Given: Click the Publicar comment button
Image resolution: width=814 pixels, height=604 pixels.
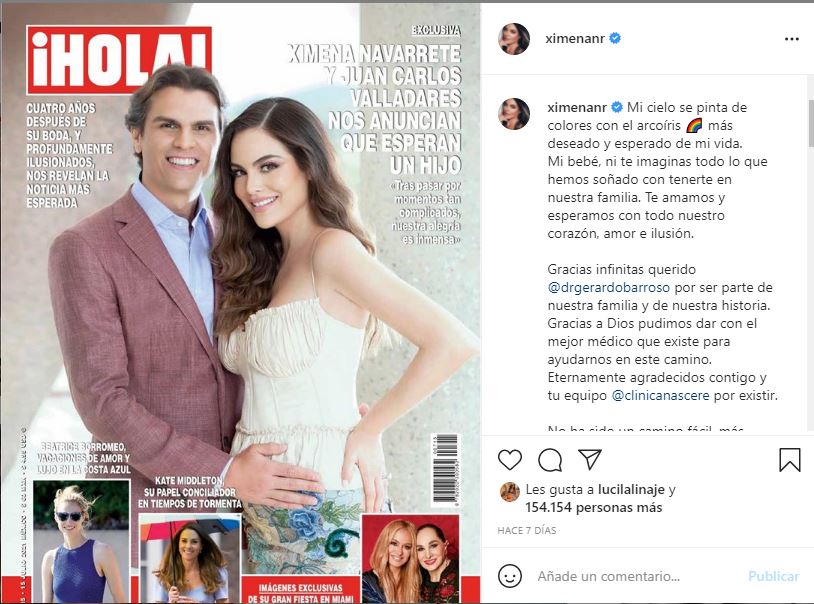Looking at the screenshot, I should [x=774, y=576].
